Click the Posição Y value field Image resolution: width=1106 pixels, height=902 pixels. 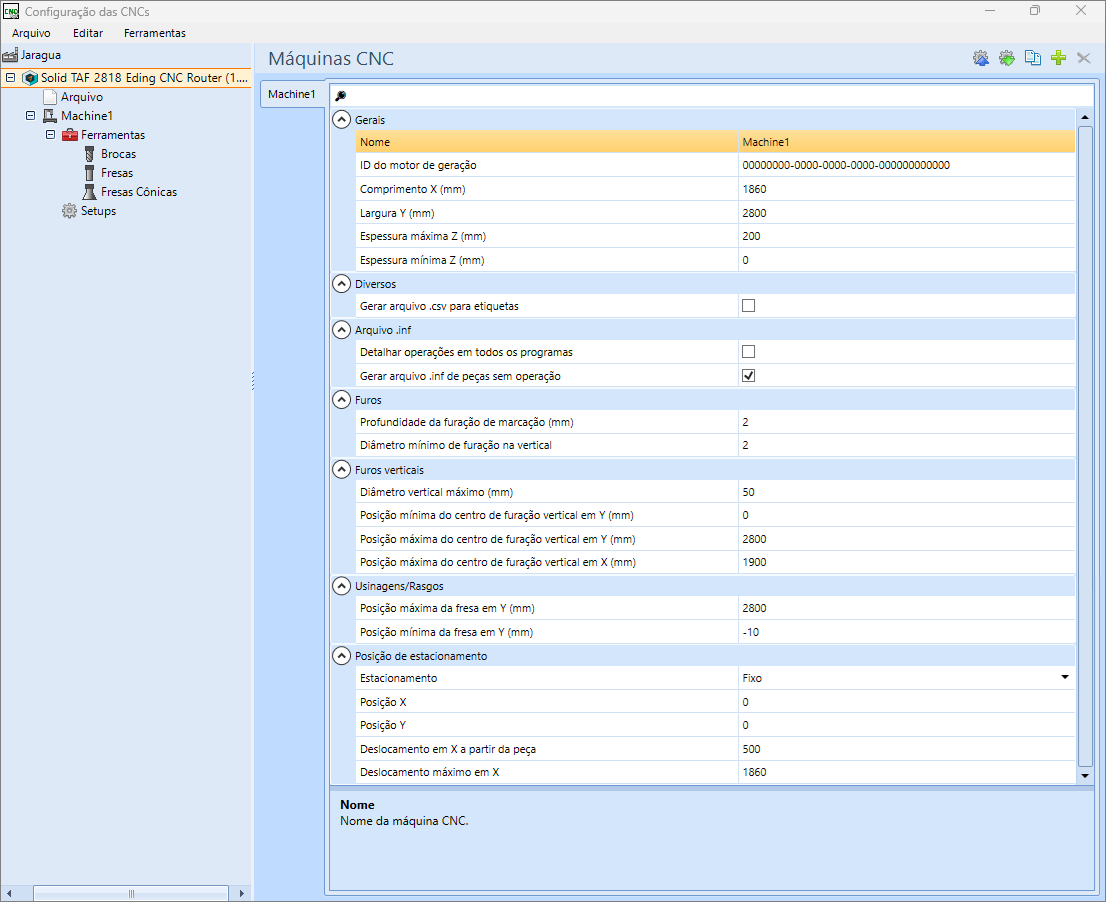906,725
